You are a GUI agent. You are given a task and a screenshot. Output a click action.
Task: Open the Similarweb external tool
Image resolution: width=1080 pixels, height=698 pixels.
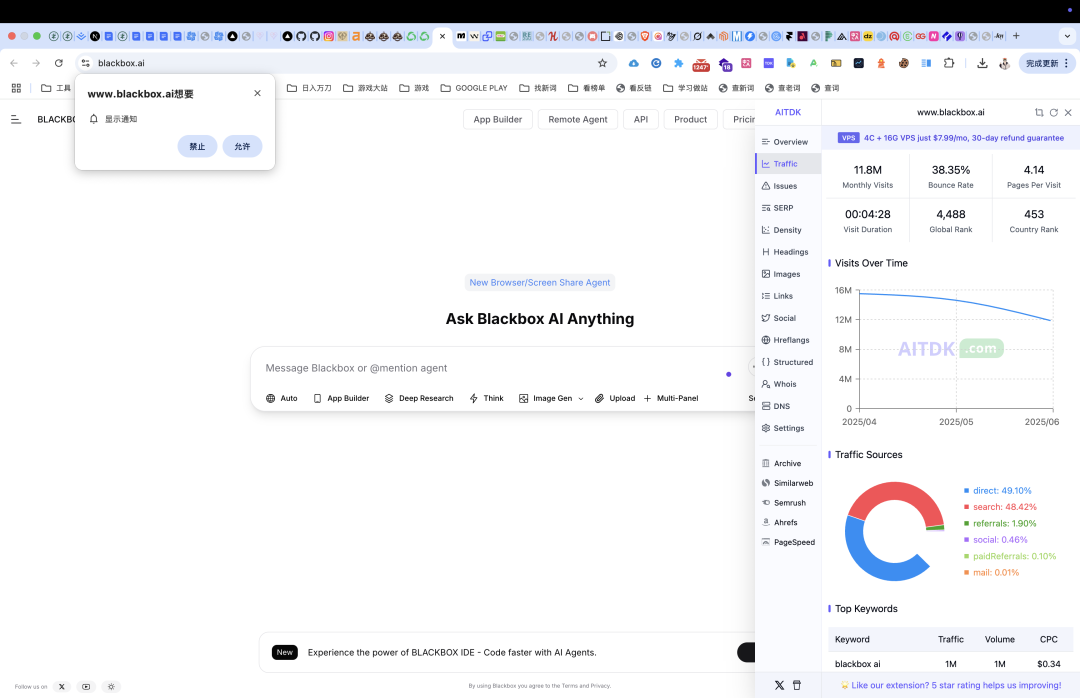[787, 484]
